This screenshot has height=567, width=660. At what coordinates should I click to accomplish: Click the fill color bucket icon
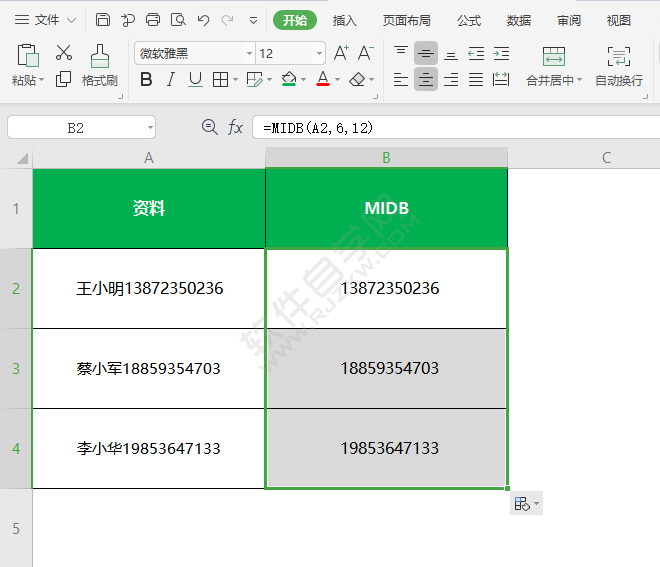[289, 79]
